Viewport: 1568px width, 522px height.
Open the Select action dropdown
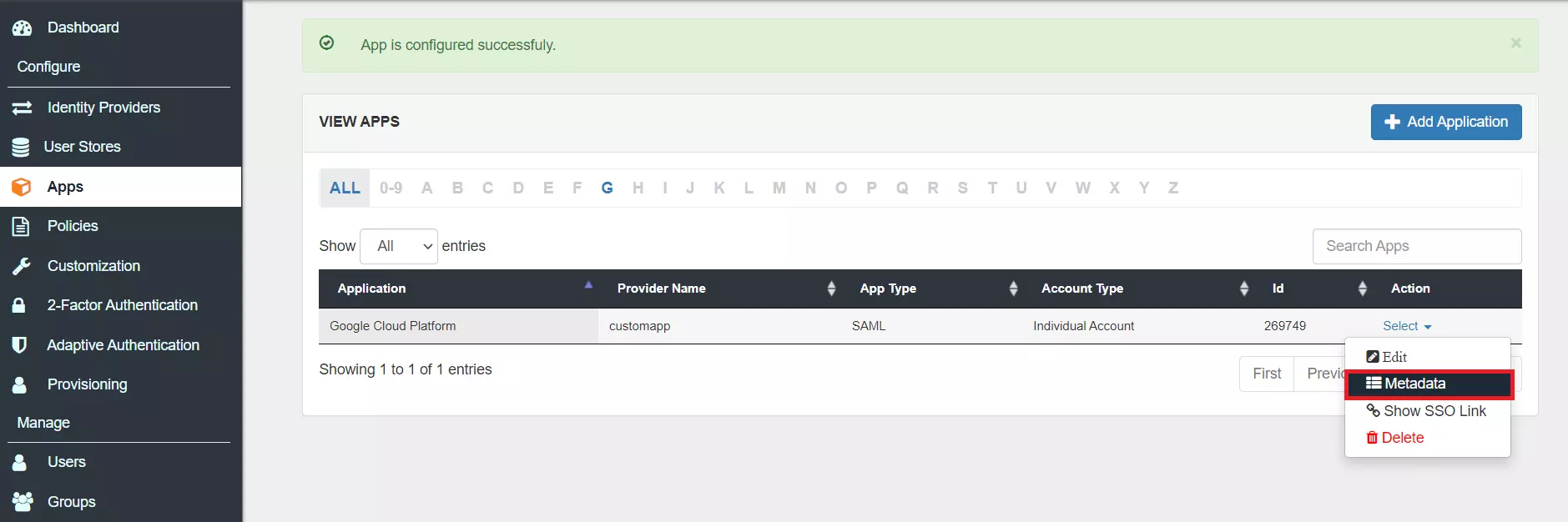coord(1407,326)
